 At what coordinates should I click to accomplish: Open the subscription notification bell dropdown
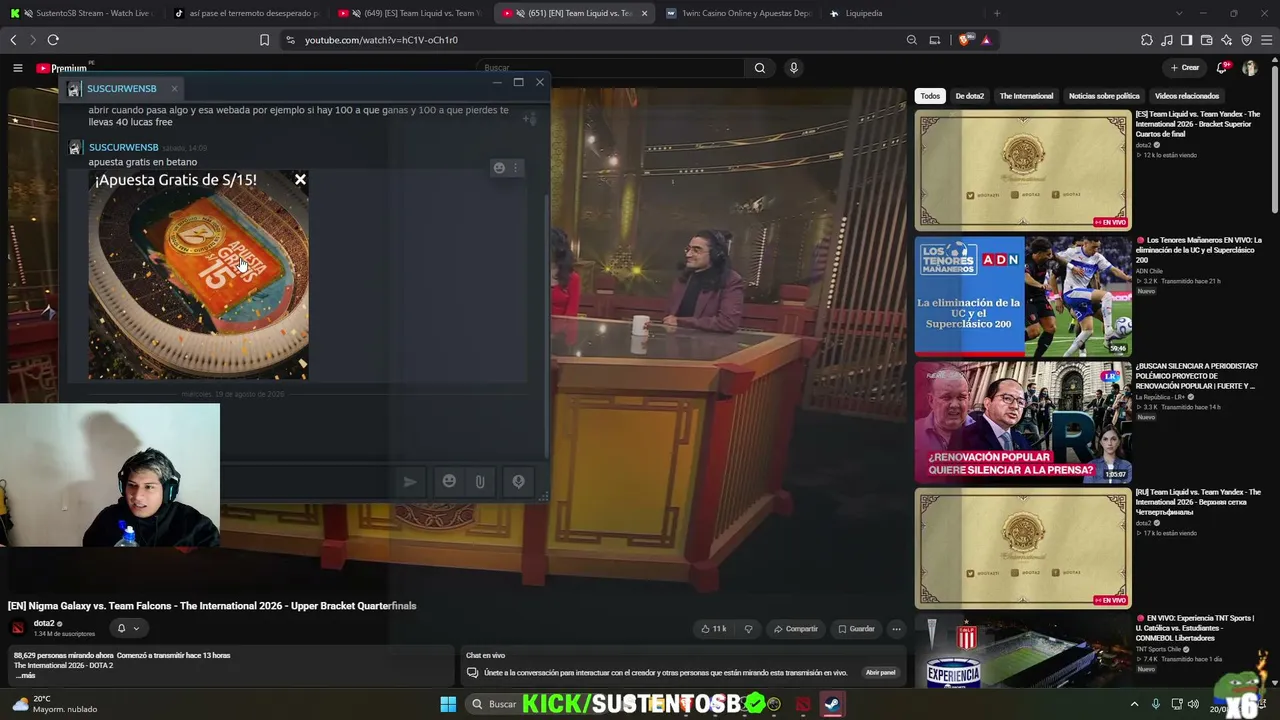(x=128, y=628)
